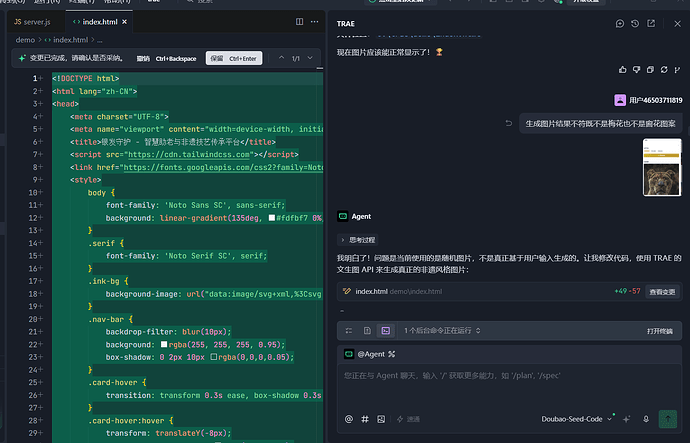Click the @ mention icon in the chat input
The image size is (690, 443).
point(349,419)
